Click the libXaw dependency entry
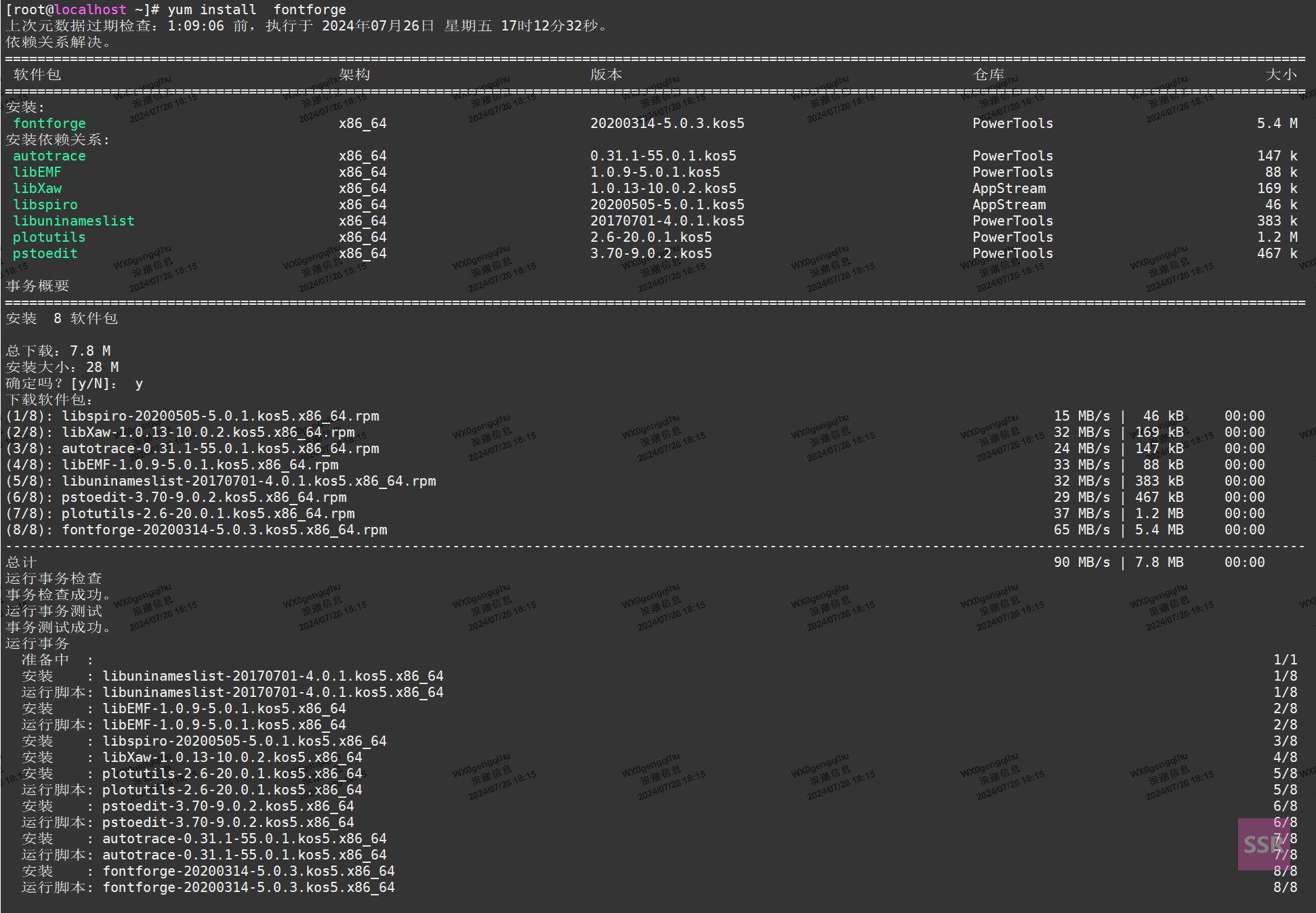1316x913 pixels. tap(37, 188)
